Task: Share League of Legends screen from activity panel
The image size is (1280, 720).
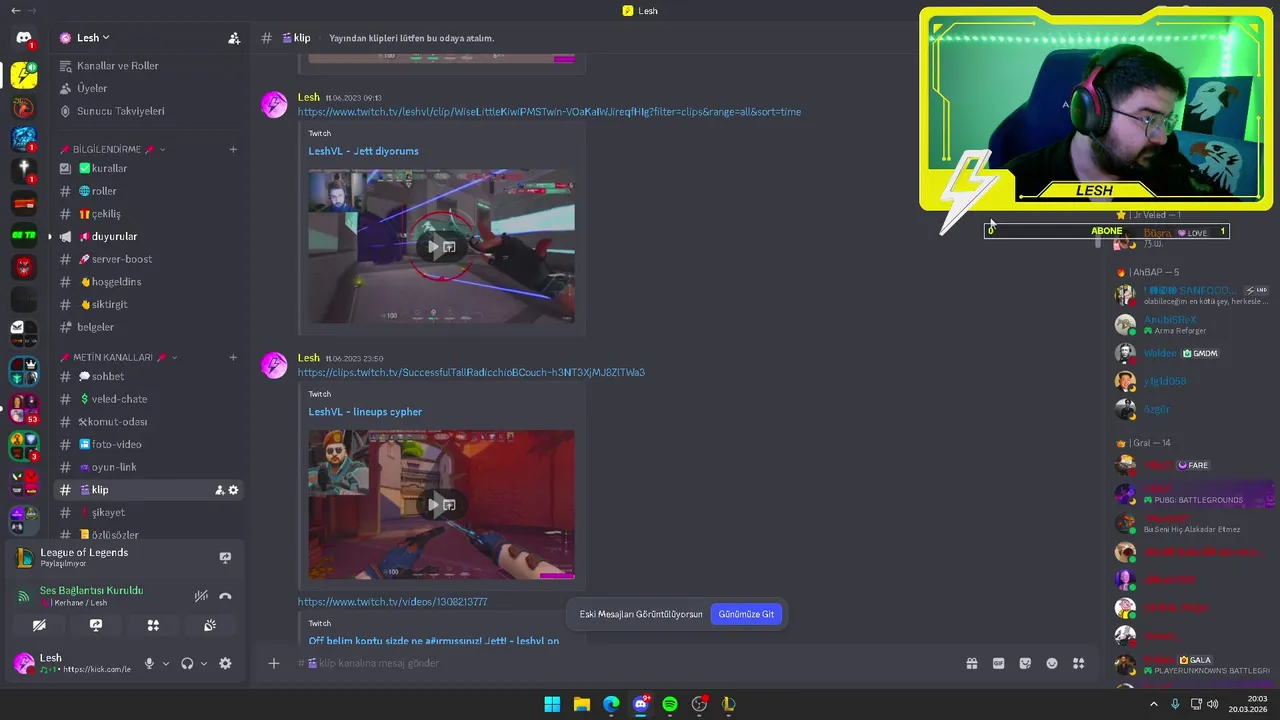Action: [225, 557]
